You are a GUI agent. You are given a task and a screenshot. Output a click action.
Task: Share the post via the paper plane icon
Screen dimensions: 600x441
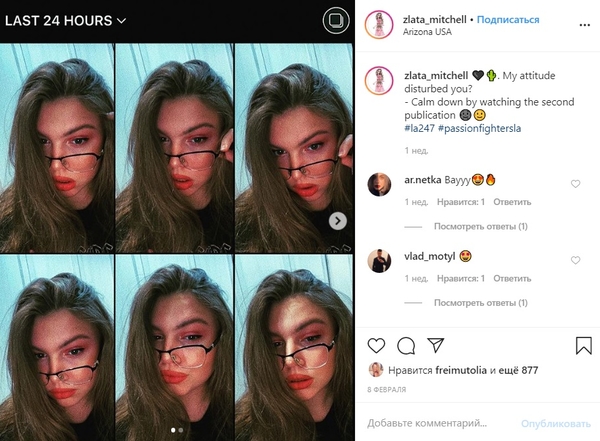click(x=435, y=345)
